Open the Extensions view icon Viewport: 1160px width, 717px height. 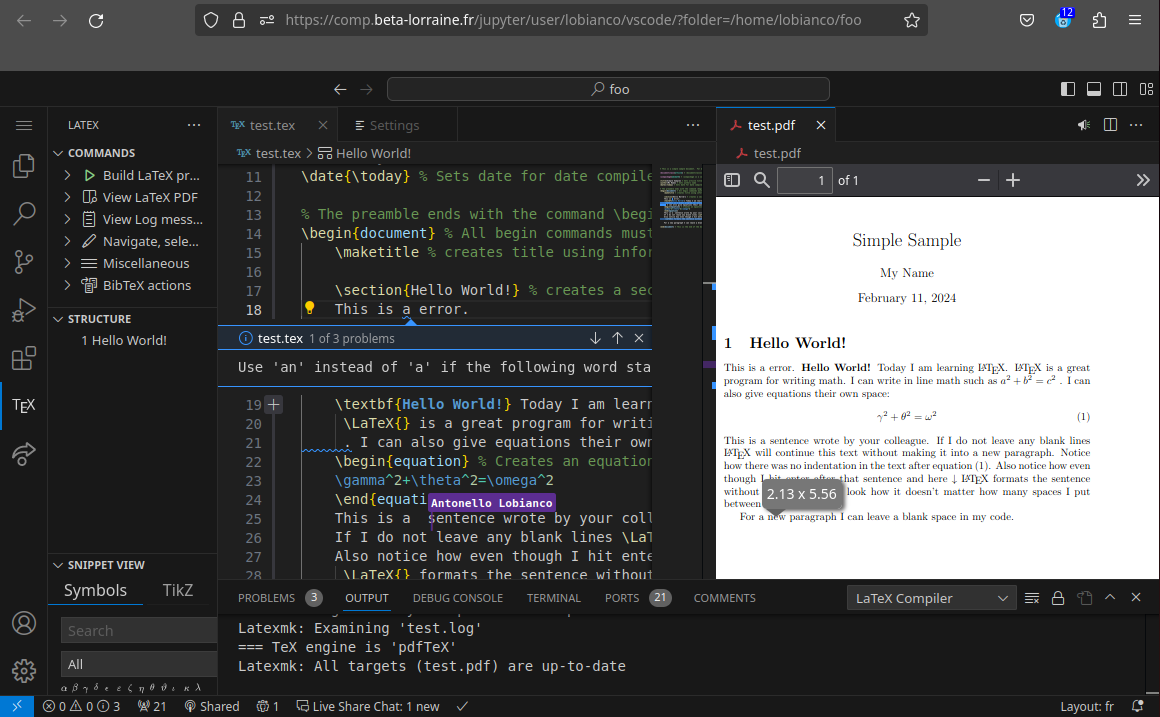click(23, 359)
